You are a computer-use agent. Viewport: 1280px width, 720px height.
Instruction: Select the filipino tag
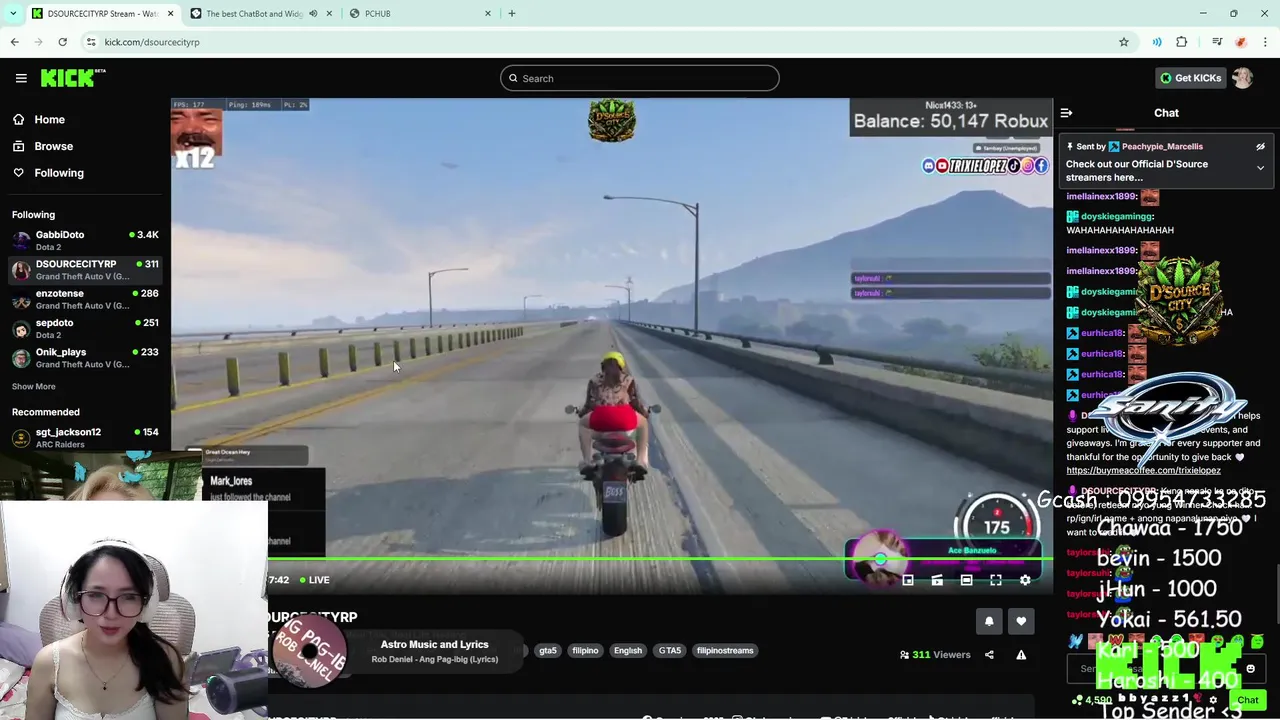[x=585, y=651]
